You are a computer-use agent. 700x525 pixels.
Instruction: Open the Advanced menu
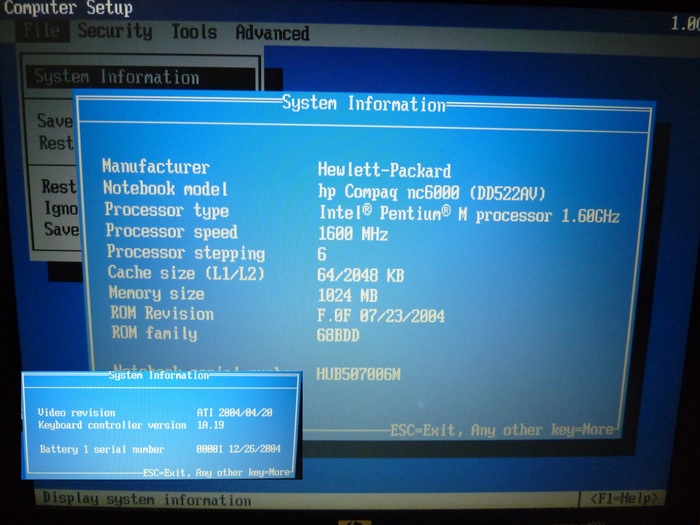click(x=272, y=33)
